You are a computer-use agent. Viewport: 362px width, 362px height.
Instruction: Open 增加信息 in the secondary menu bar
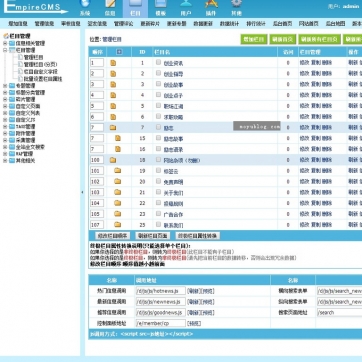tap(18, 24)
